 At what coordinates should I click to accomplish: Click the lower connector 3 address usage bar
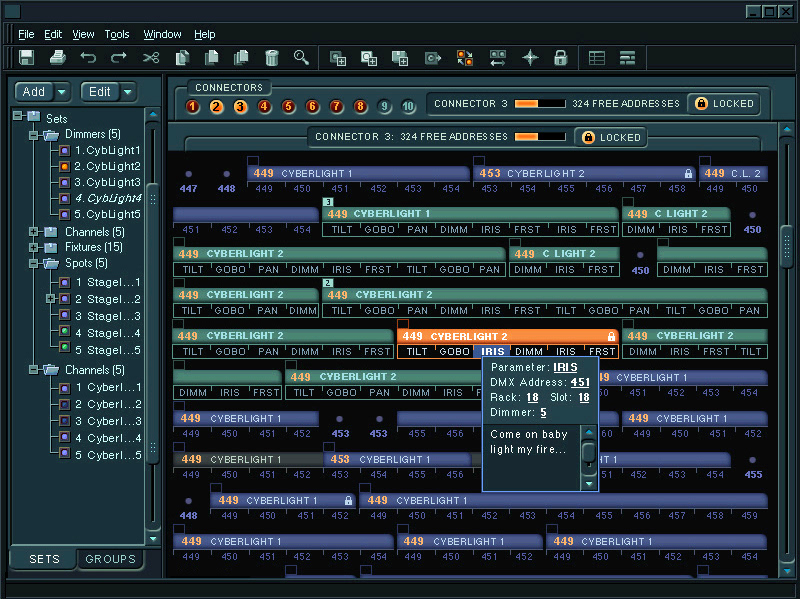(540, 137)
